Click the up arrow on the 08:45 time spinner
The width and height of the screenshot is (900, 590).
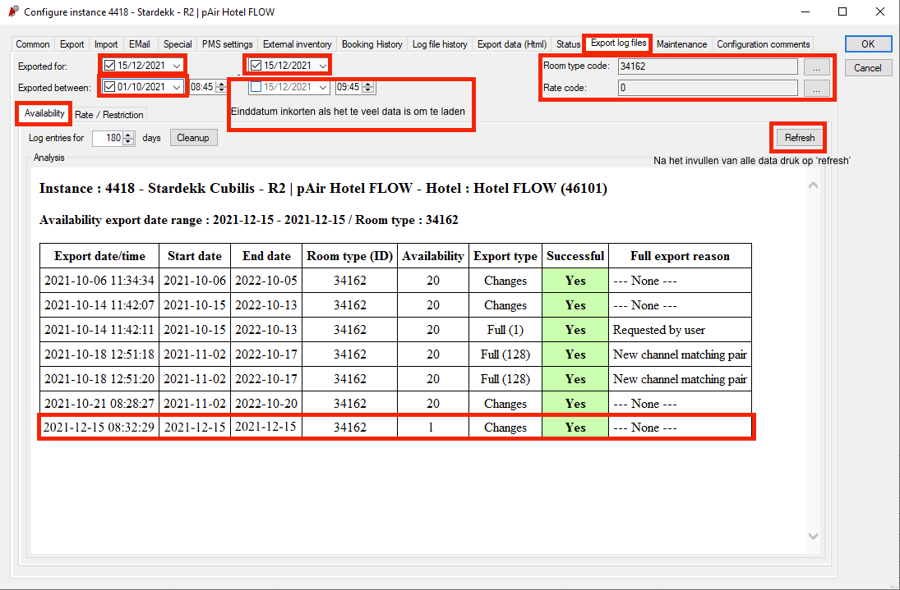point(219,83)
